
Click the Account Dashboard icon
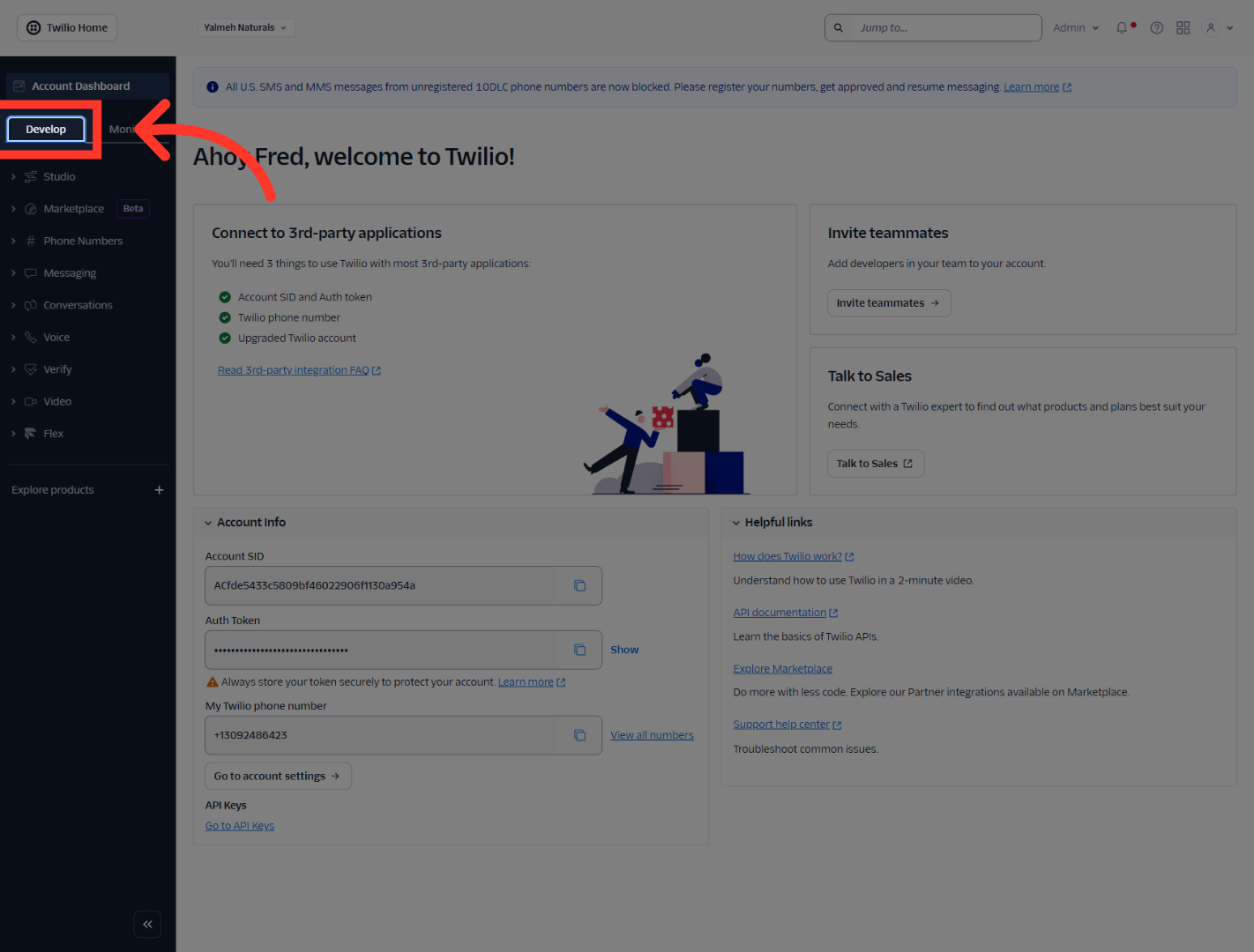19,86
